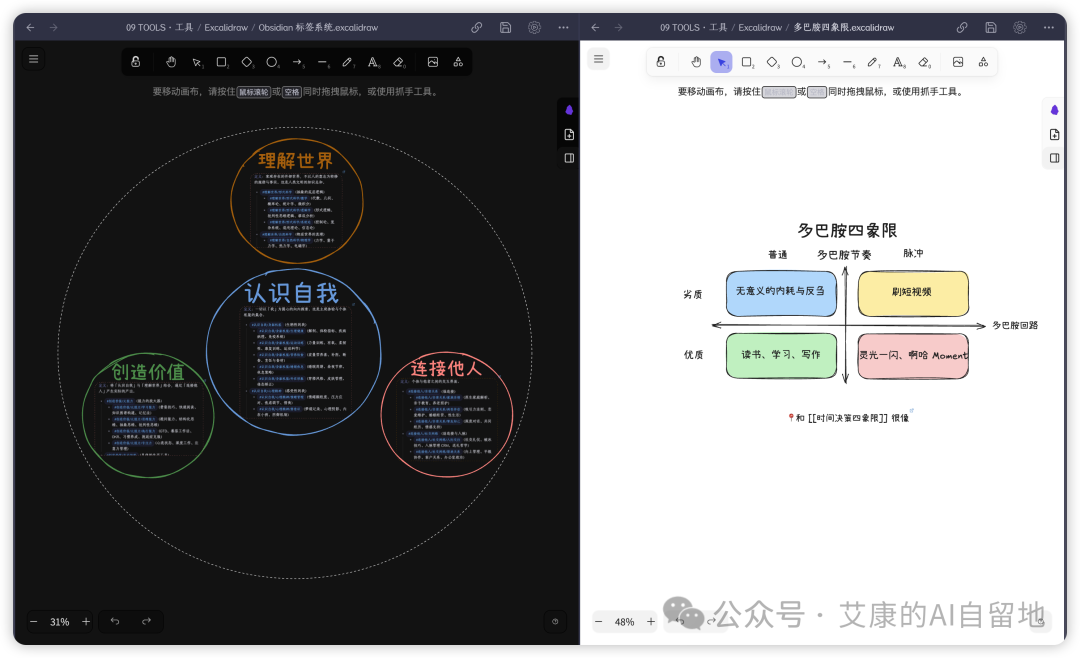Open help button at bottom of left pane
The image size is (1080, 658).
[555, 621]
